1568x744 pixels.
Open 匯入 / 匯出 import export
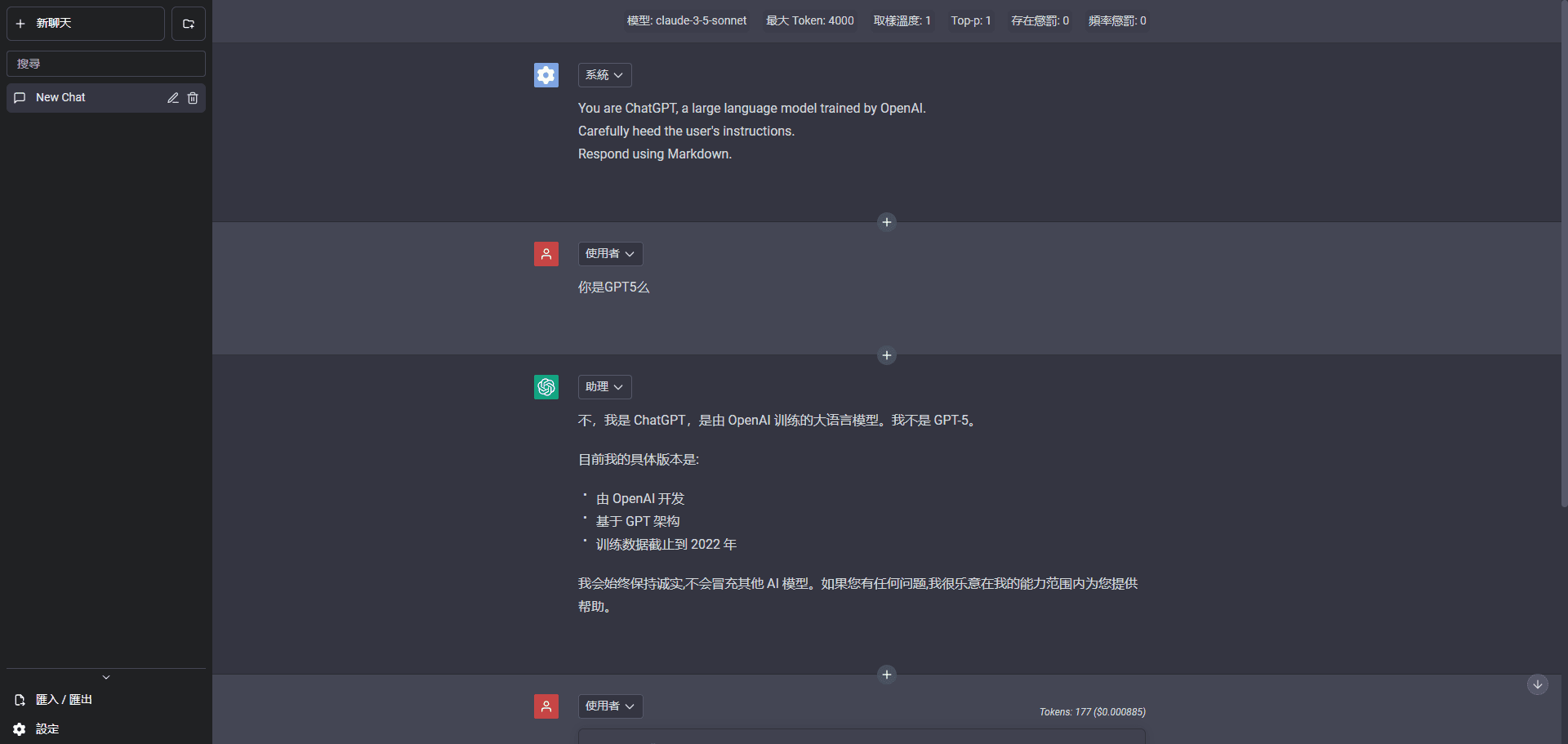point(106,700)
